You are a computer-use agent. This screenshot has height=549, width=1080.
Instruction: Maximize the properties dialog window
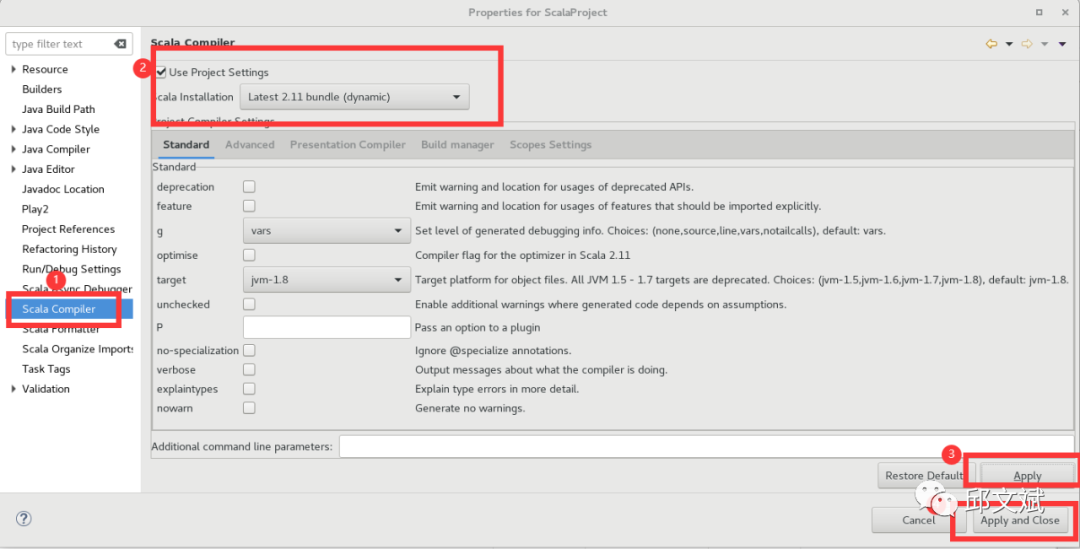[1039, 12]
